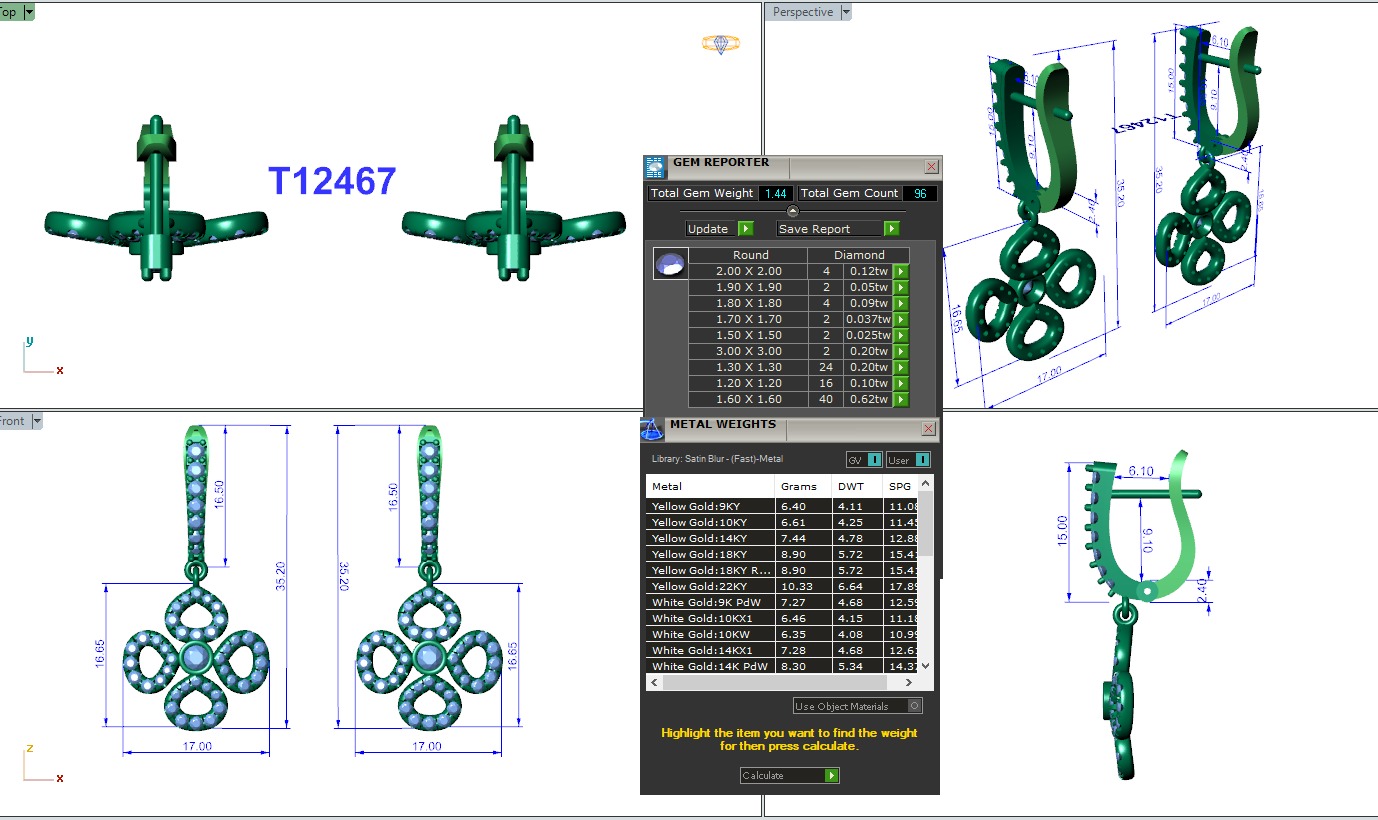Image resolution: width=1378 pixels, height=820 pixels.
Task: Open the Perspective viewport dropdown arrow
Action: tap(846, 12)
